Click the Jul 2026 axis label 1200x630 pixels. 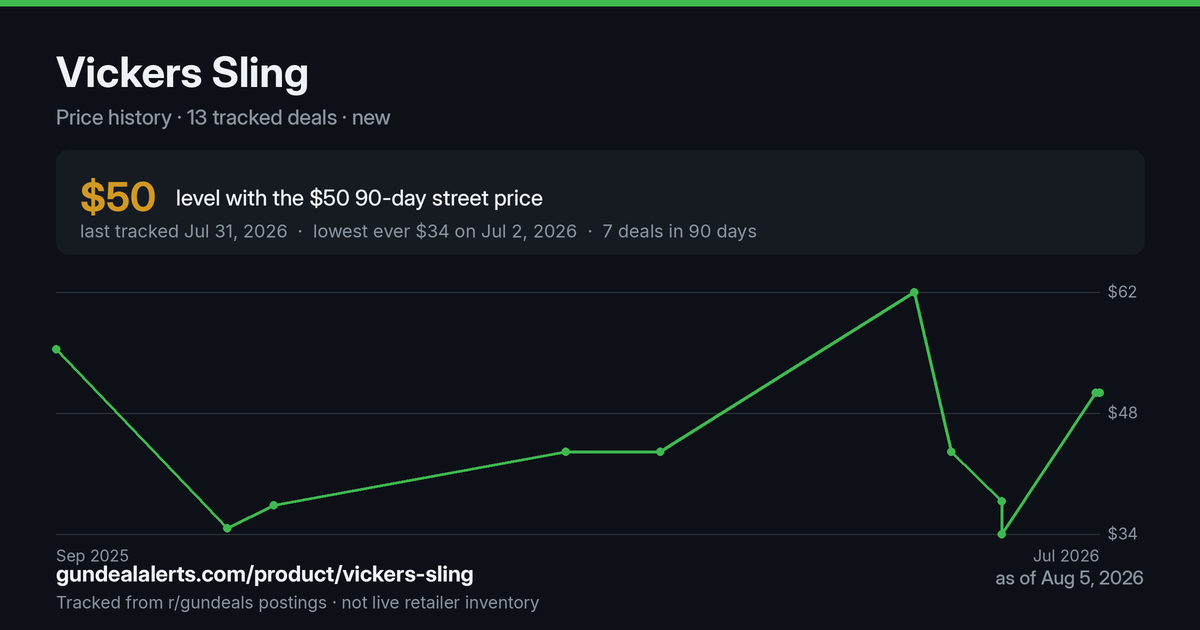point(1066,555)
